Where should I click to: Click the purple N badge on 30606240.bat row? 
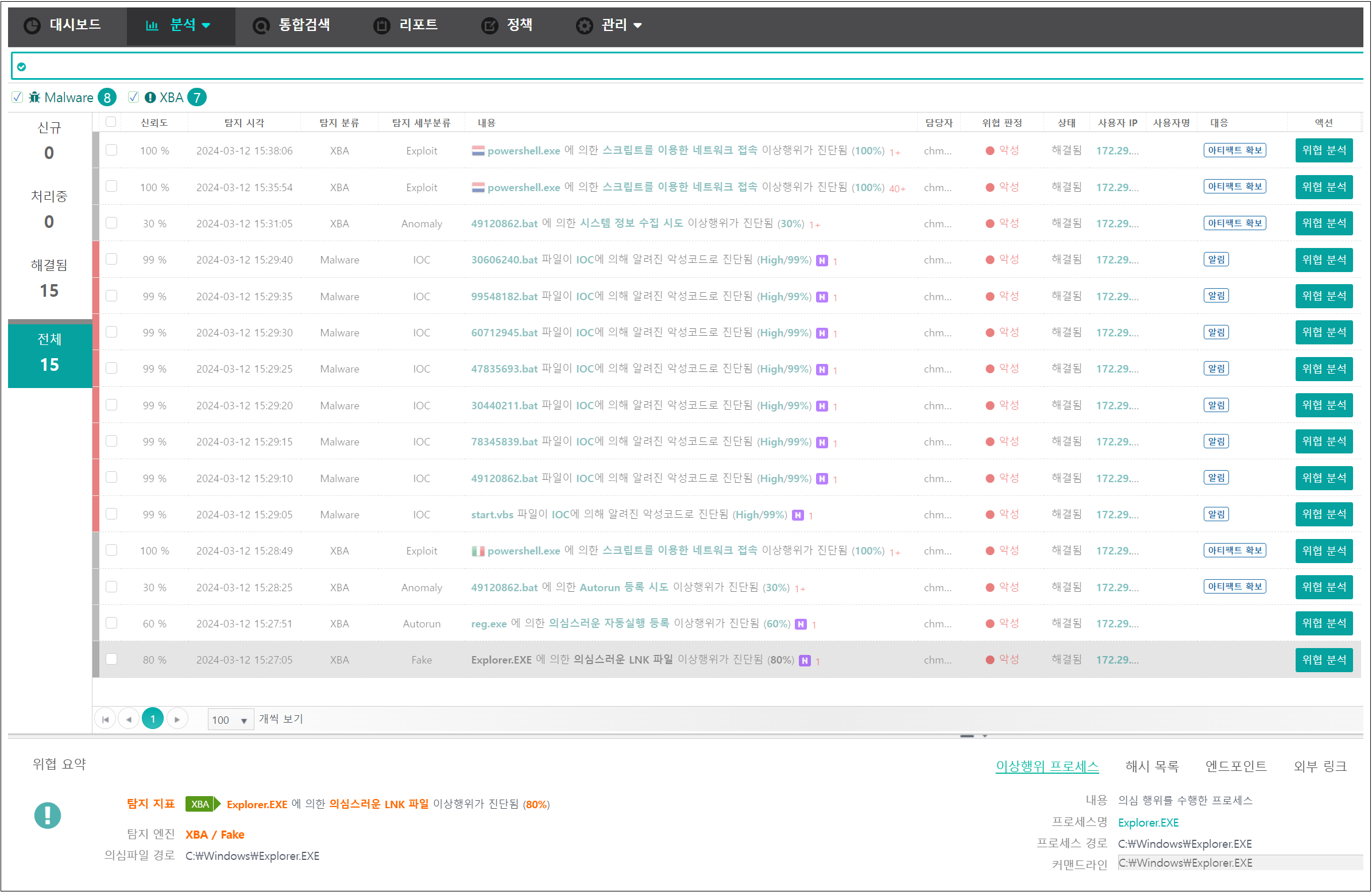point(822,261)
